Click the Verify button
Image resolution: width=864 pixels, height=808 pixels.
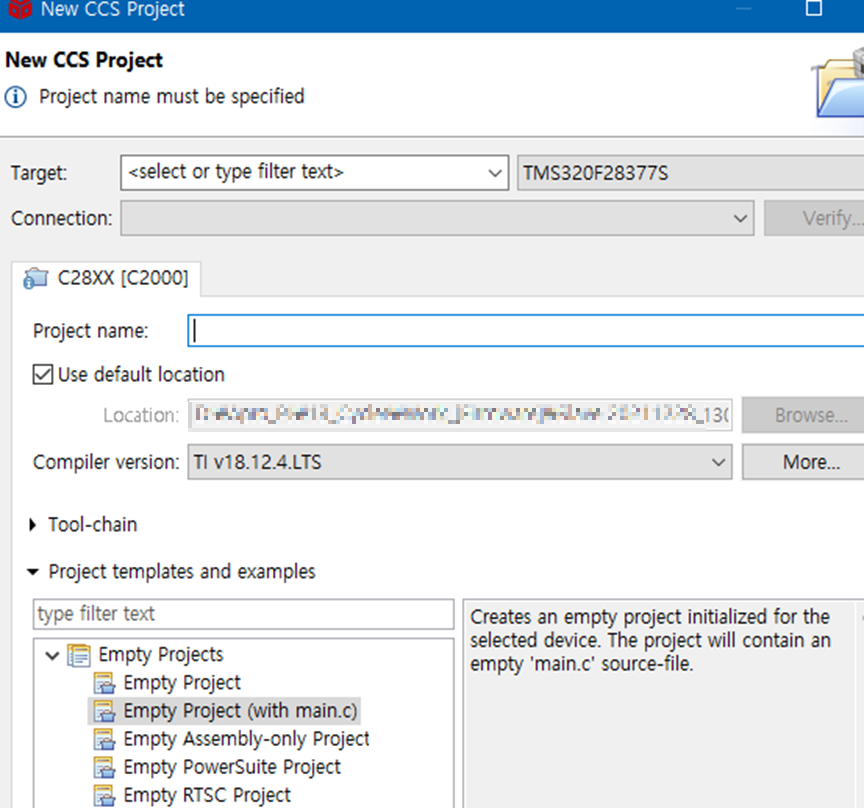point(814,218)
